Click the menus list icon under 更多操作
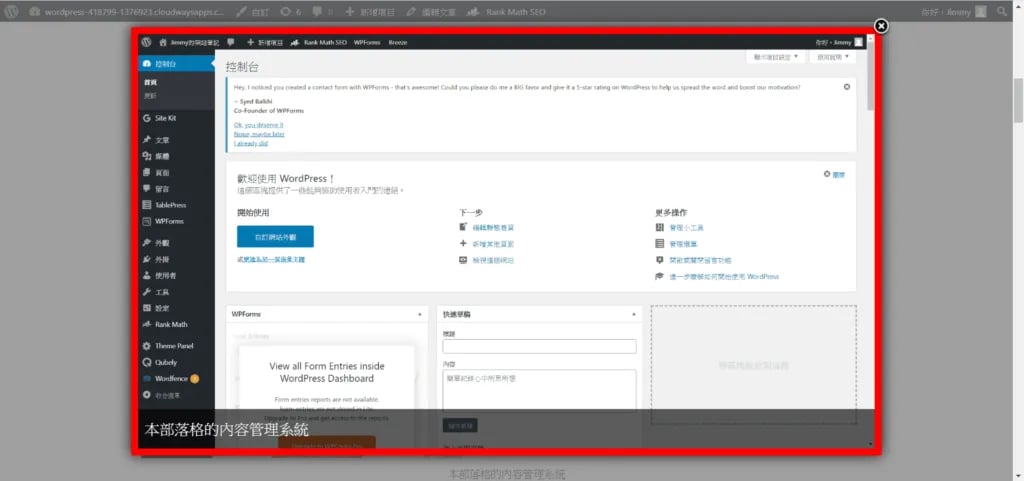Image resolution: width=1024 pixels, height=481 pixels. (660, 243)
